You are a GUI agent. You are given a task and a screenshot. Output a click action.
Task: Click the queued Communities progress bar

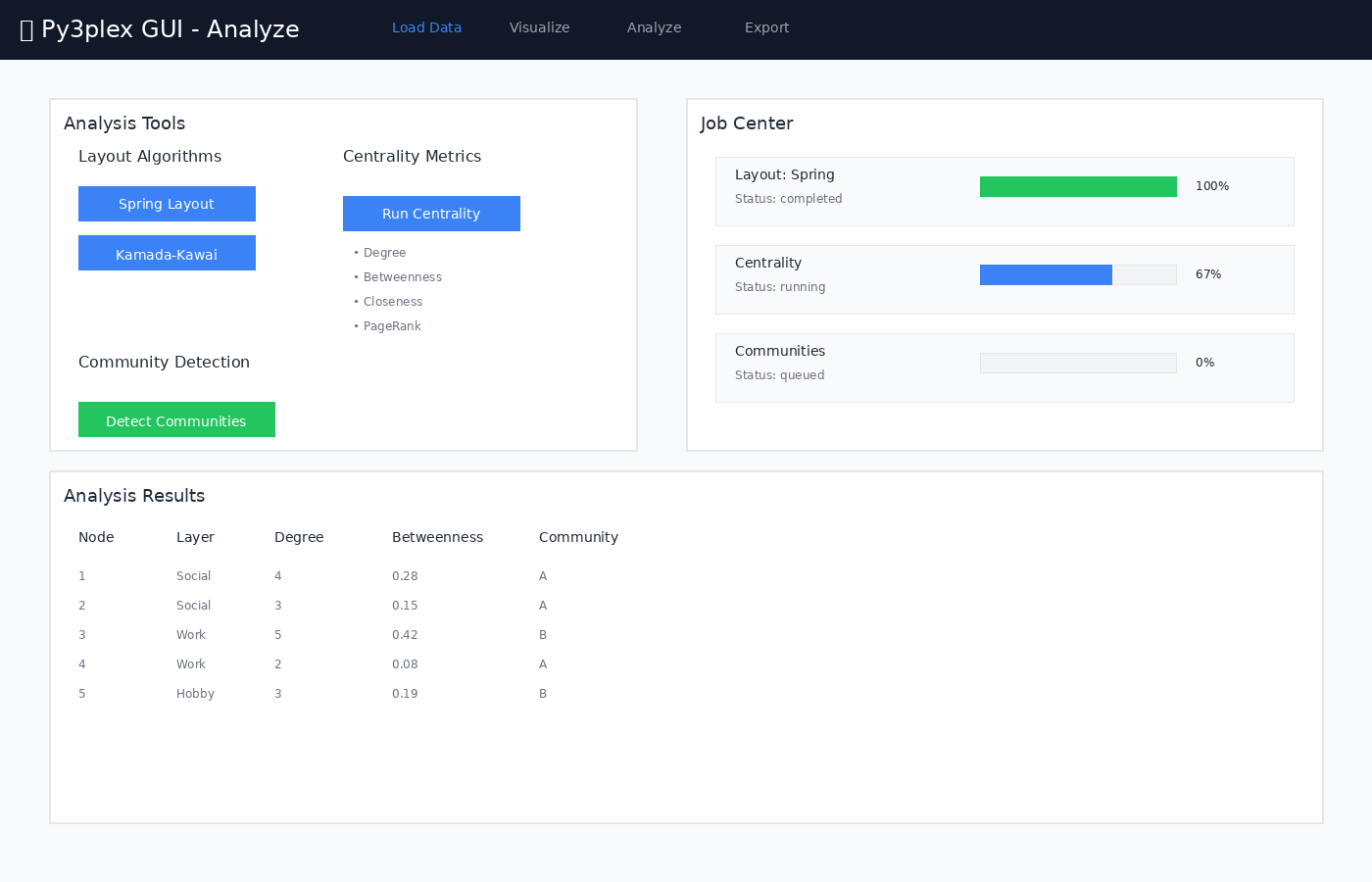tap(1078, 363)
